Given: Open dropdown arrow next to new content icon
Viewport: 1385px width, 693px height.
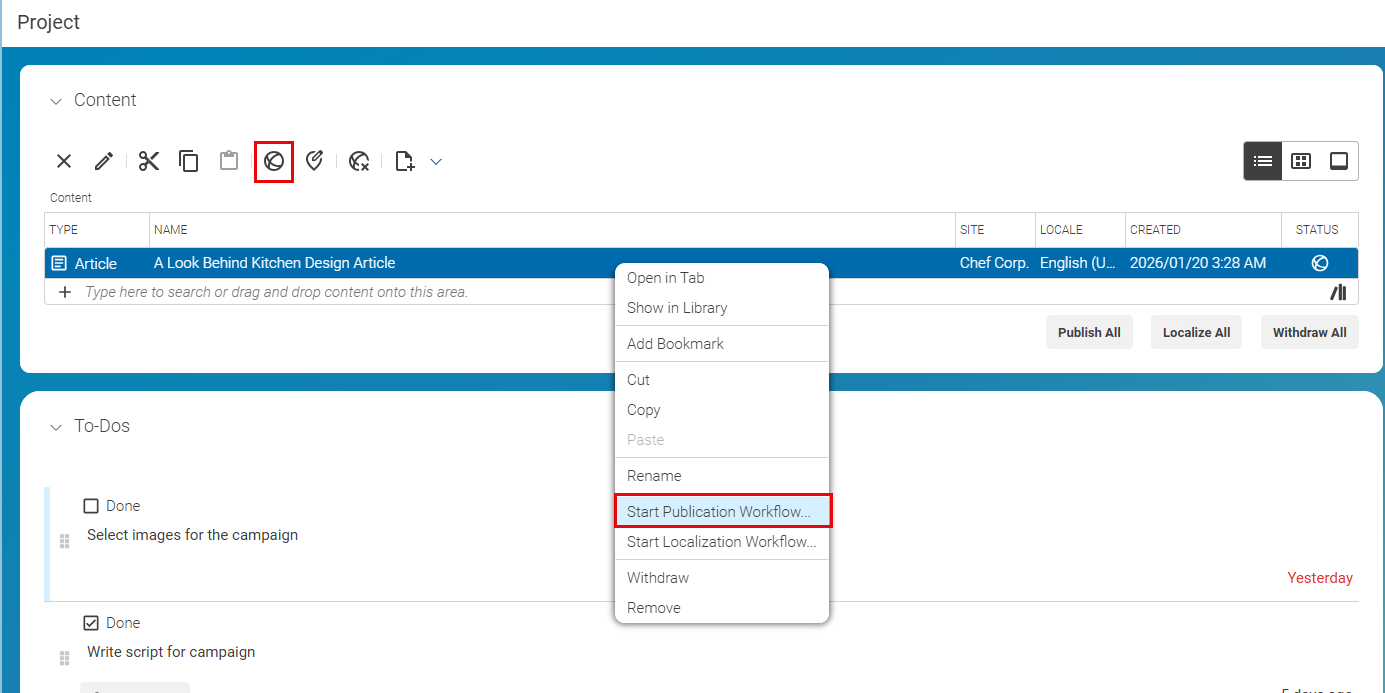Looking at the screenshot, I should [x=436, y=161].
